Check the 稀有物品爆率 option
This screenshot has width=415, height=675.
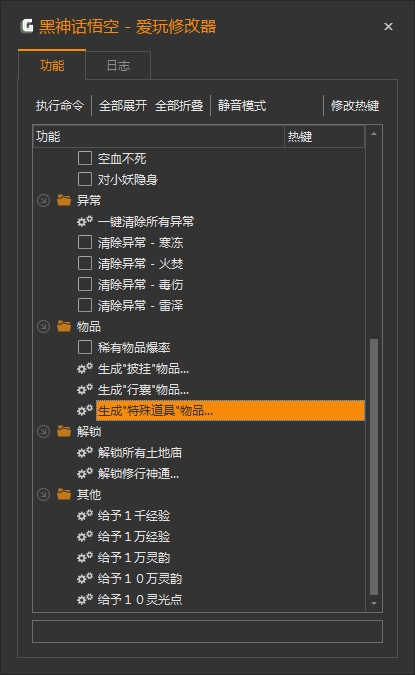(x=85, y=347)
